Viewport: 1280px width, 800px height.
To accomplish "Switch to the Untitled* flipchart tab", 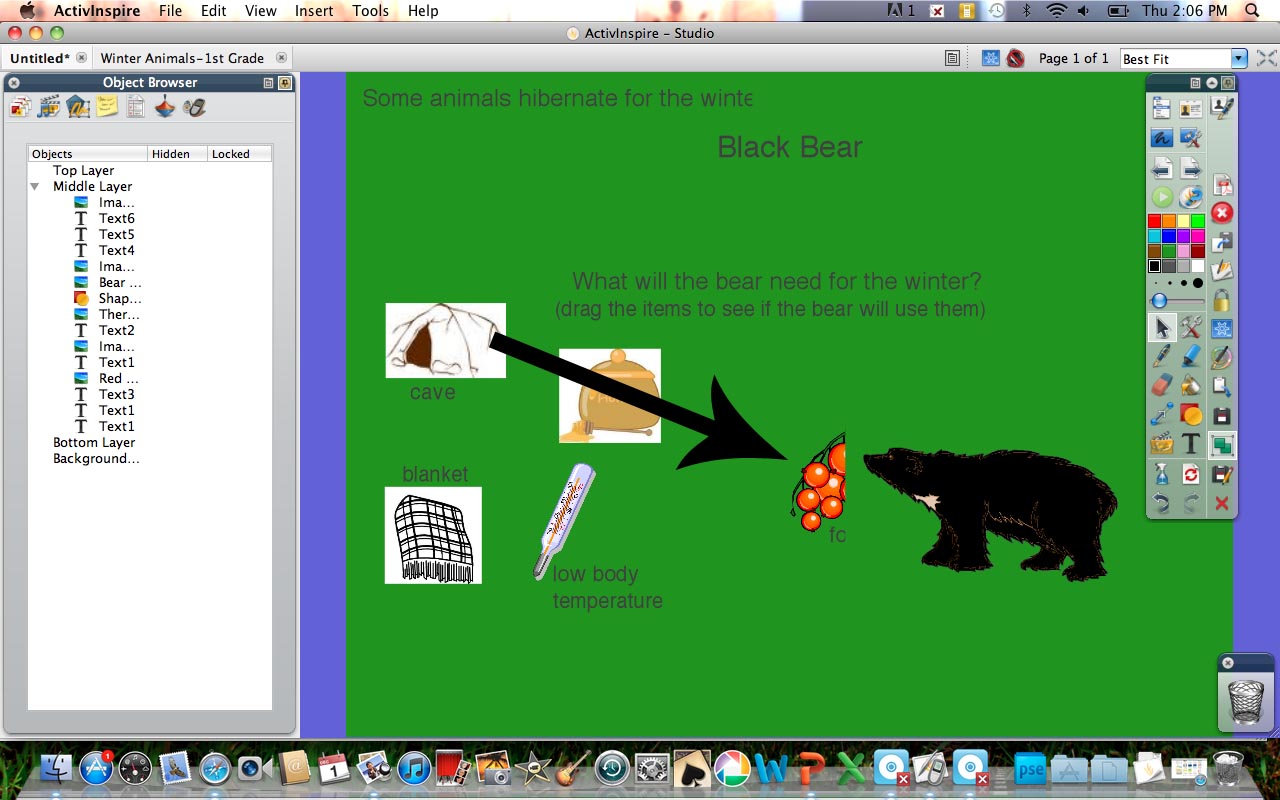I will click(40, 58).
